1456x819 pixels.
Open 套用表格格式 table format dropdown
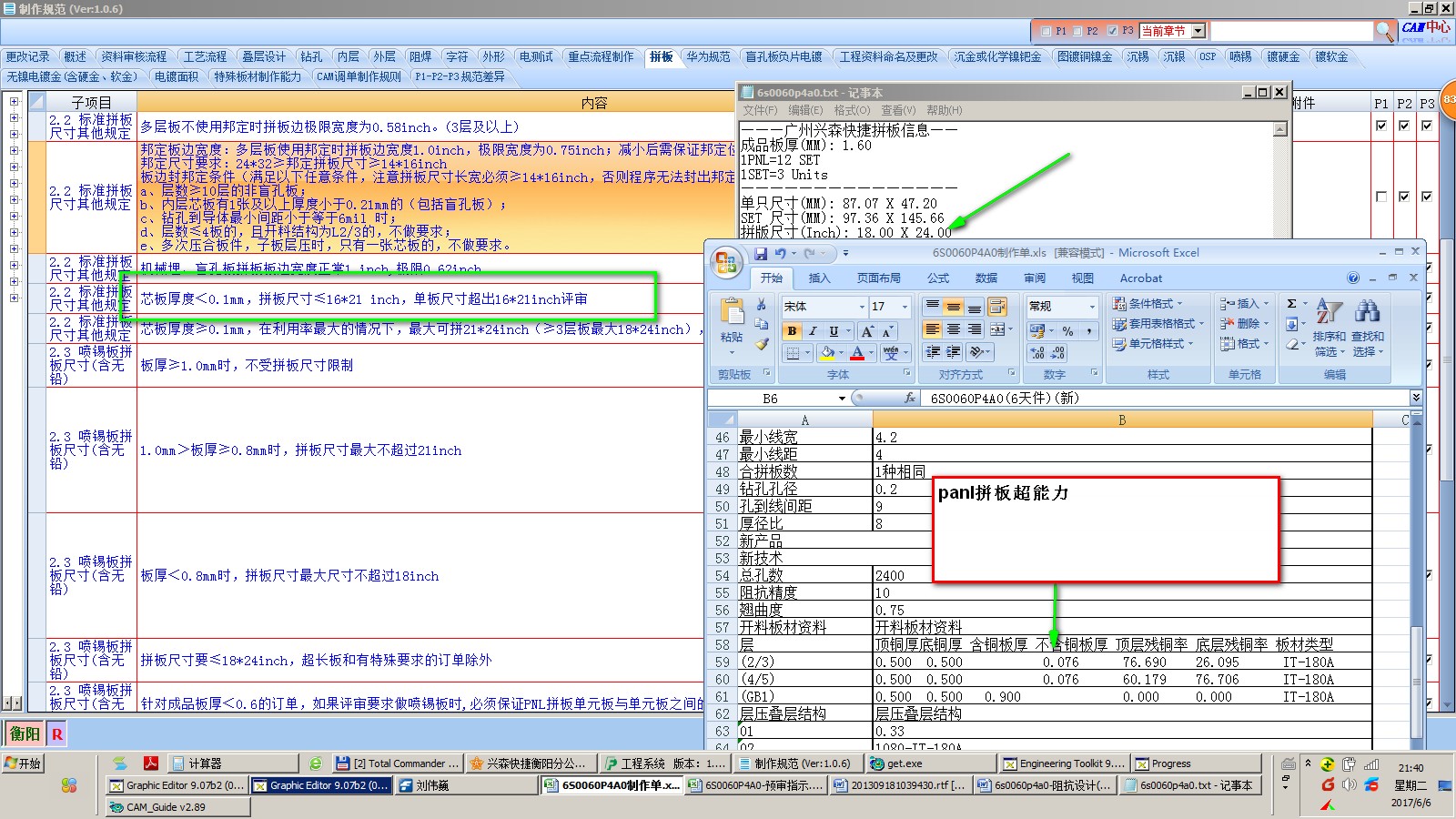tap(1158, 324)
